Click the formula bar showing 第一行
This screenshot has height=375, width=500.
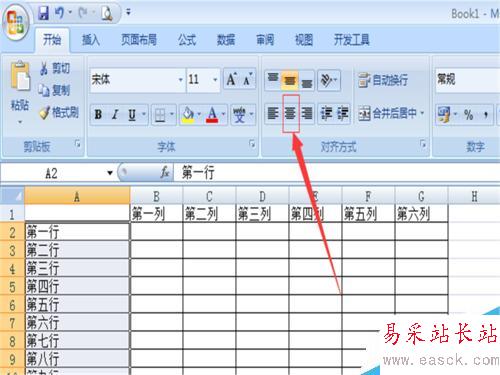point(337,173)
